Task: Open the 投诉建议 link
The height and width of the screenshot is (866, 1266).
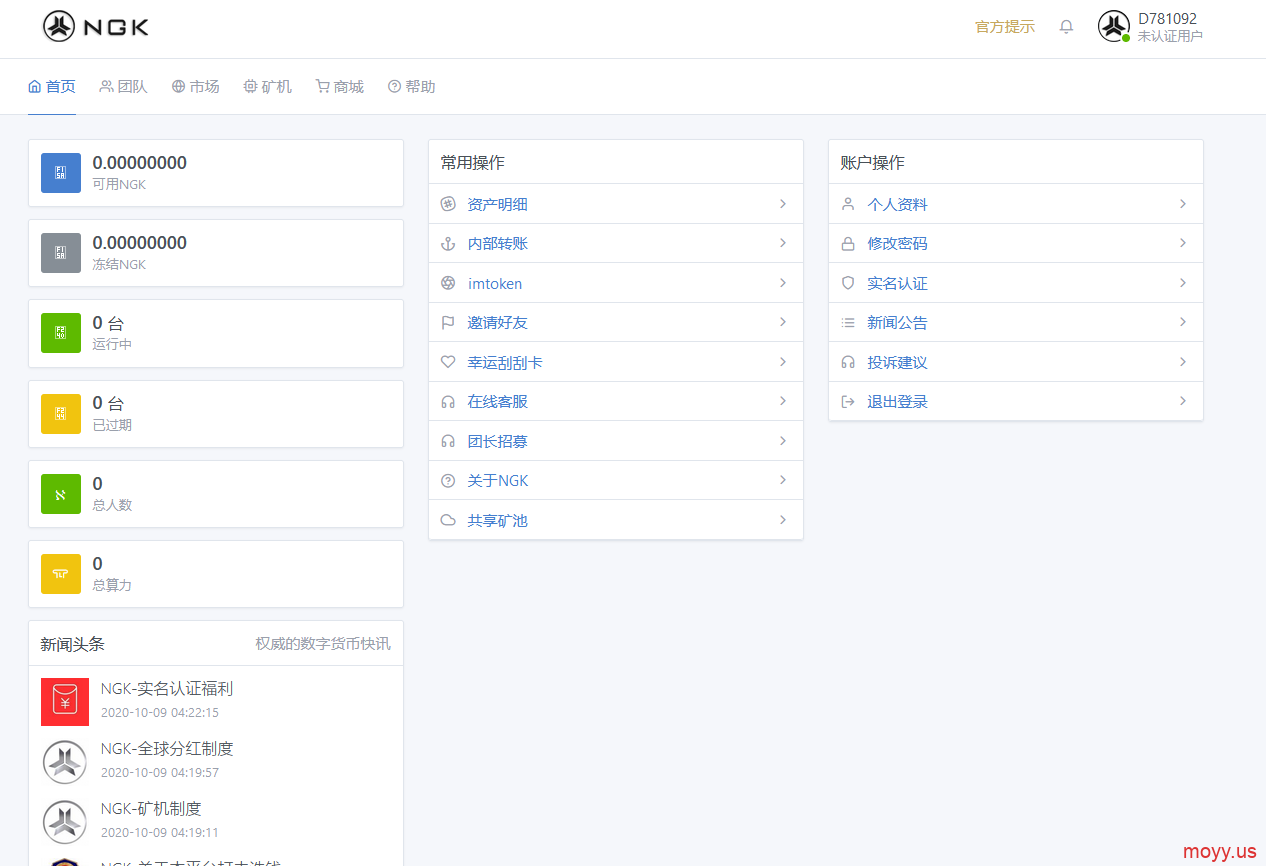Action: (x=898, y=362)
